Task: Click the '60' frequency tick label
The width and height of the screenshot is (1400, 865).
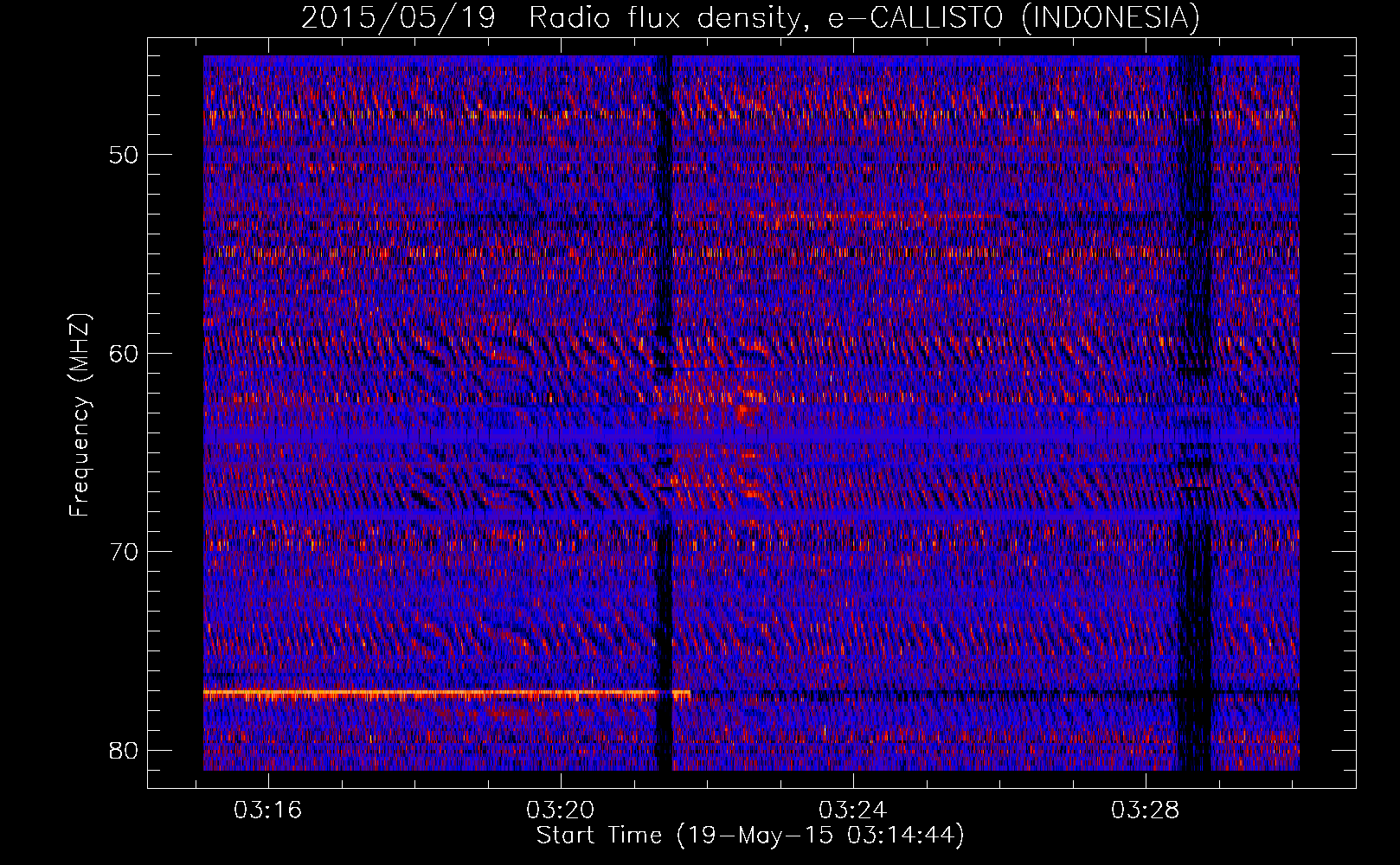Action: pos(124,353)
